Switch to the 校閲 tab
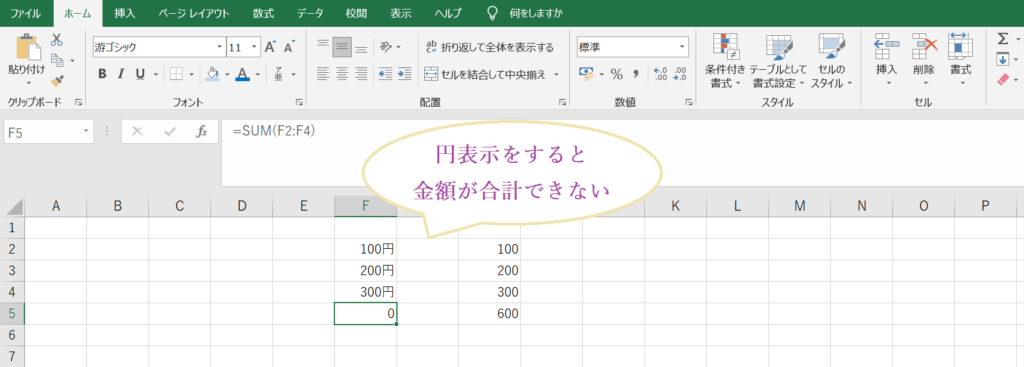This screenshot has width=1024, height=367. (x=357, y=13)
